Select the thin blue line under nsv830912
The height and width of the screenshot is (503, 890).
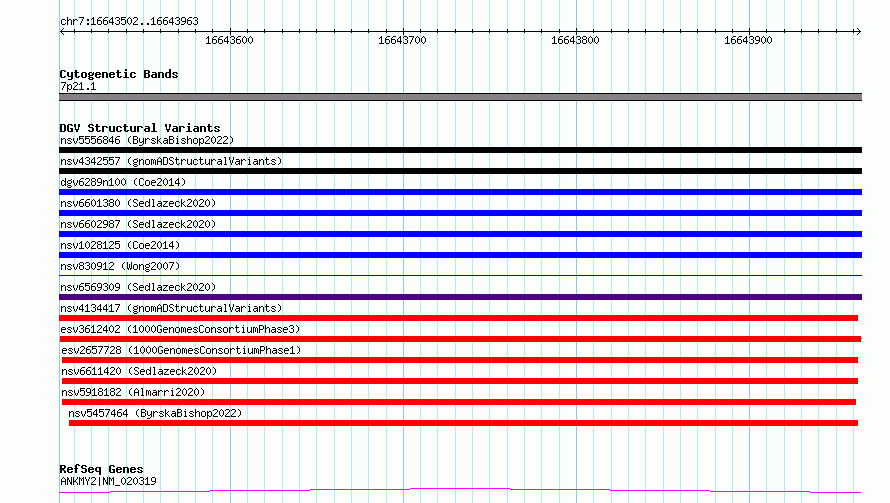click(460, 275)
